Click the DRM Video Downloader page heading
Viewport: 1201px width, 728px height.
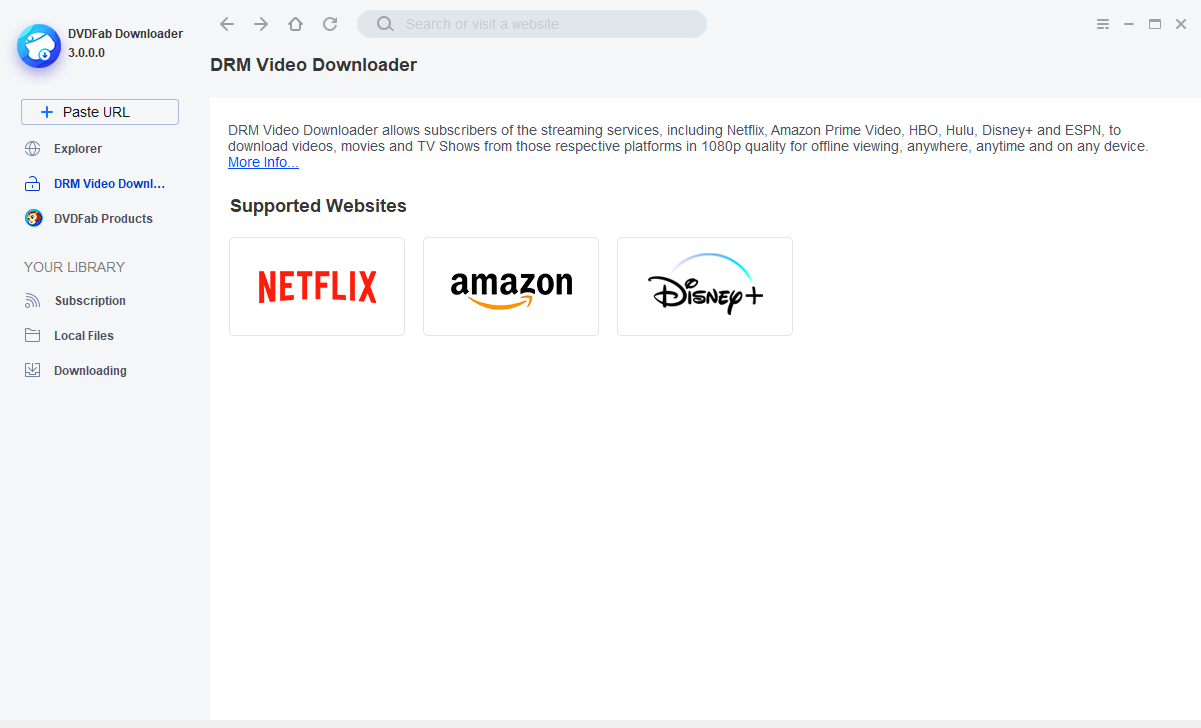click(313, 65)
